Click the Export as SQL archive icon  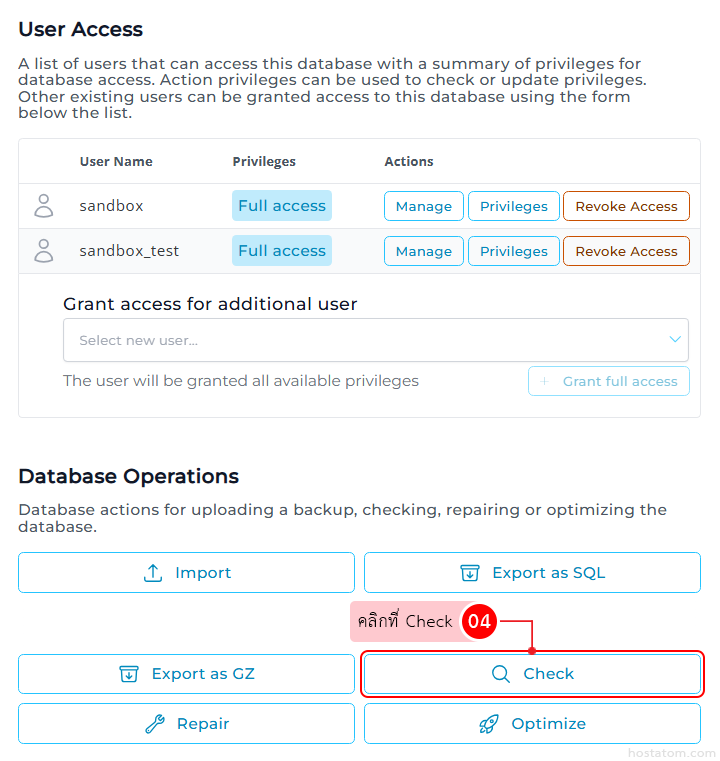click(x=470, y=573)
